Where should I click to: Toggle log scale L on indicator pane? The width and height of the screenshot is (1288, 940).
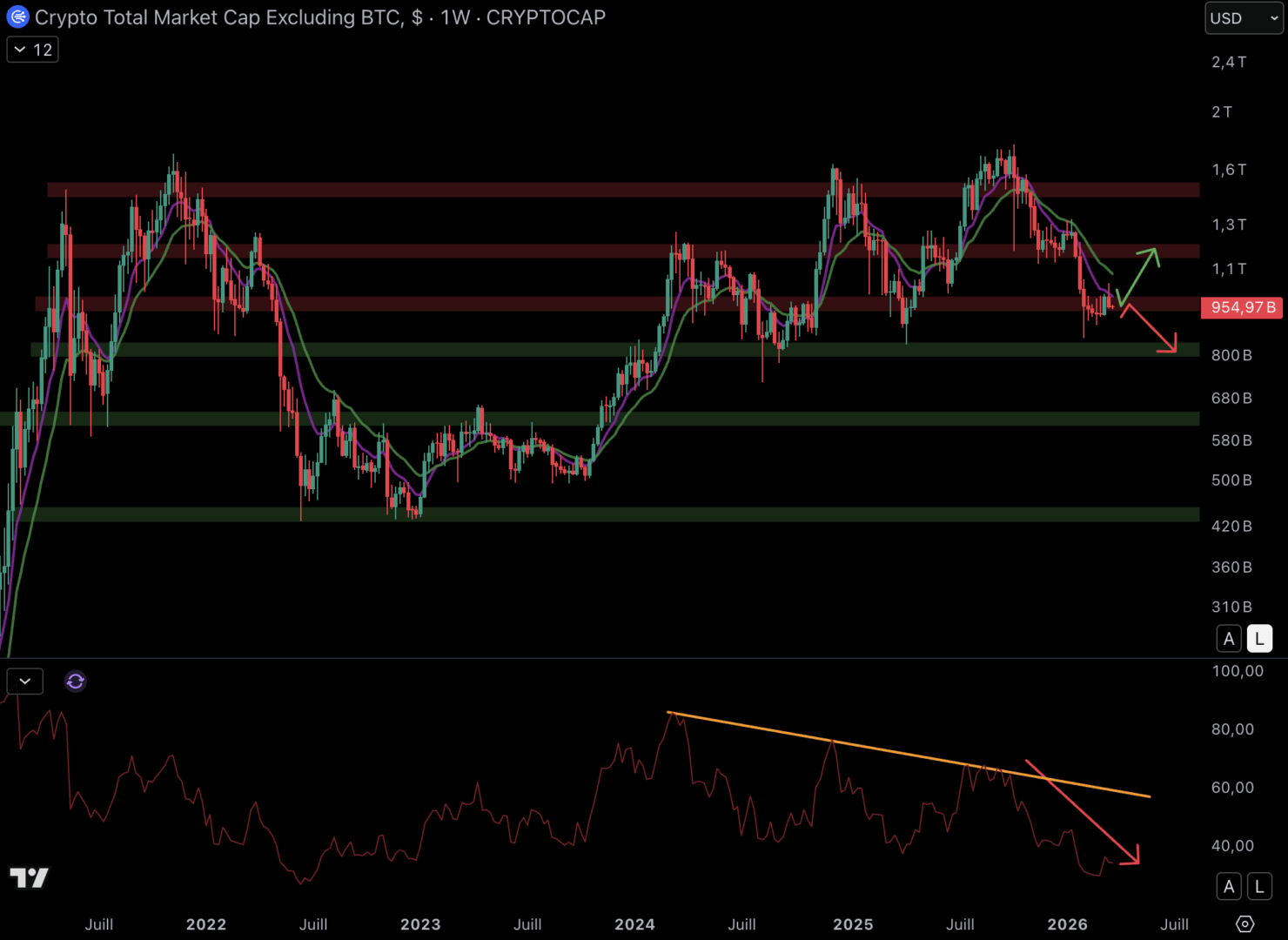1258,887
